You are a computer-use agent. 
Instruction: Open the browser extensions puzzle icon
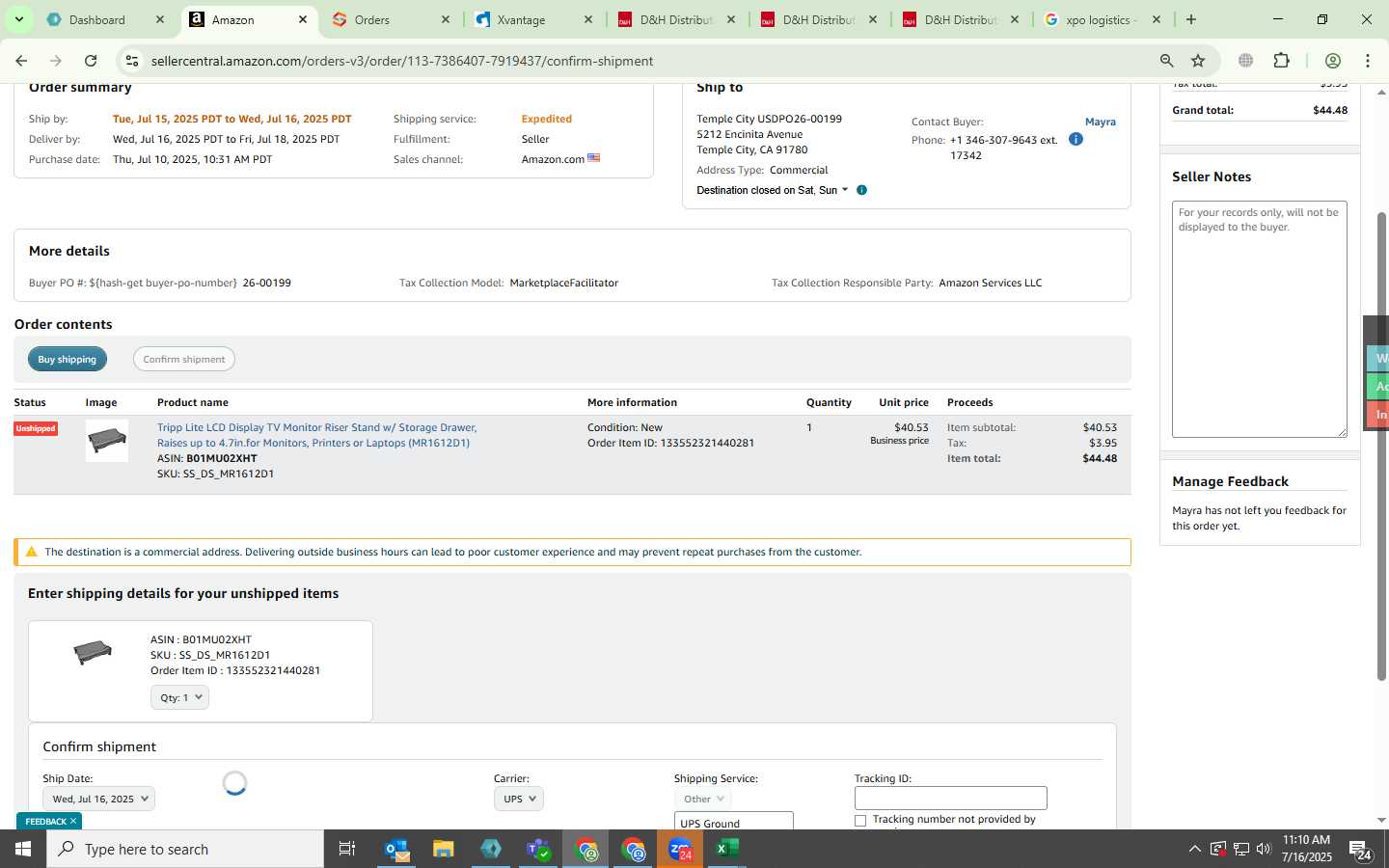pos(1281,61)
